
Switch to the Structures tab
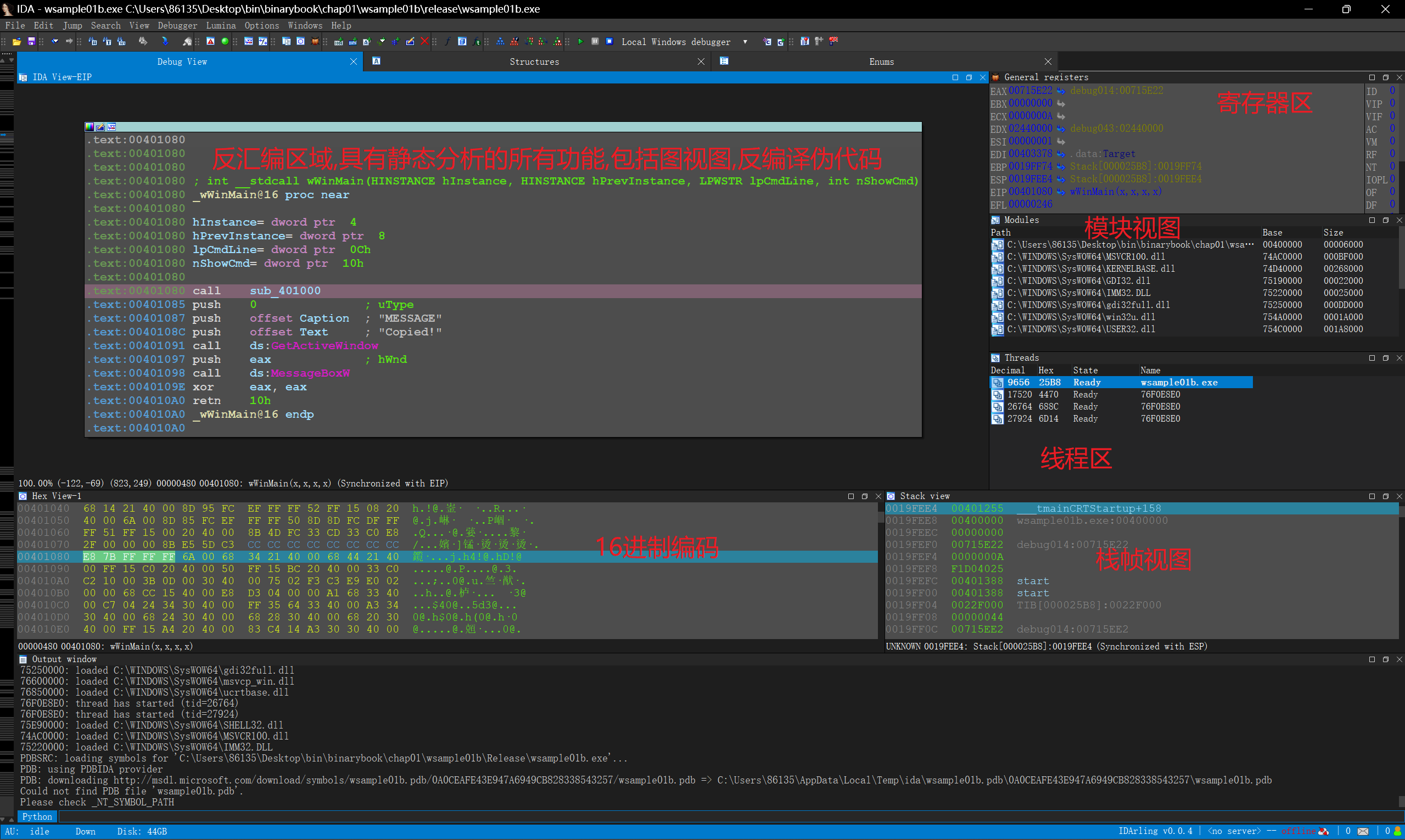[534, 61]
